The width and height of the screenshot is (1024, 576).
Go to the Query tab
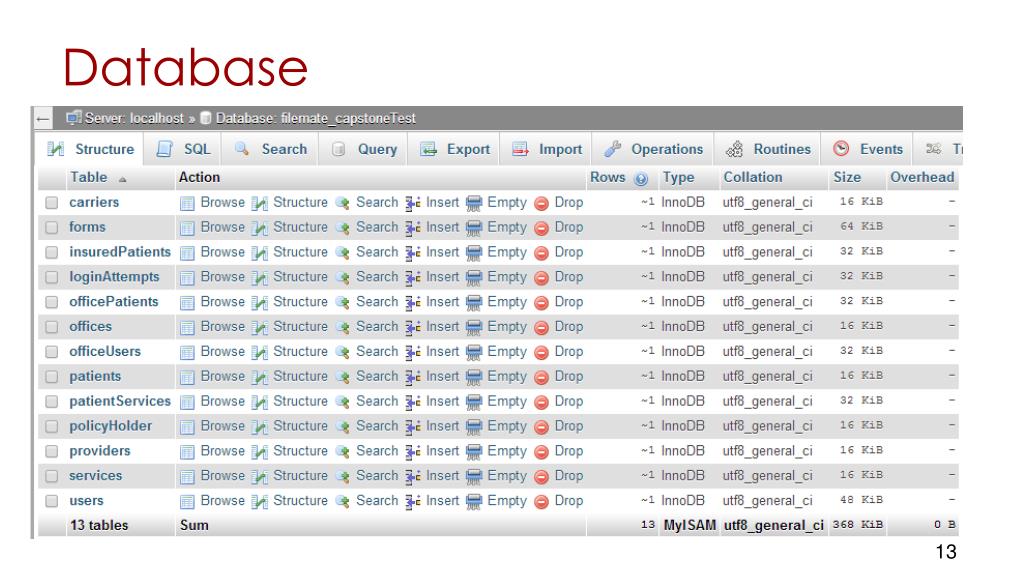click(364, 149)
